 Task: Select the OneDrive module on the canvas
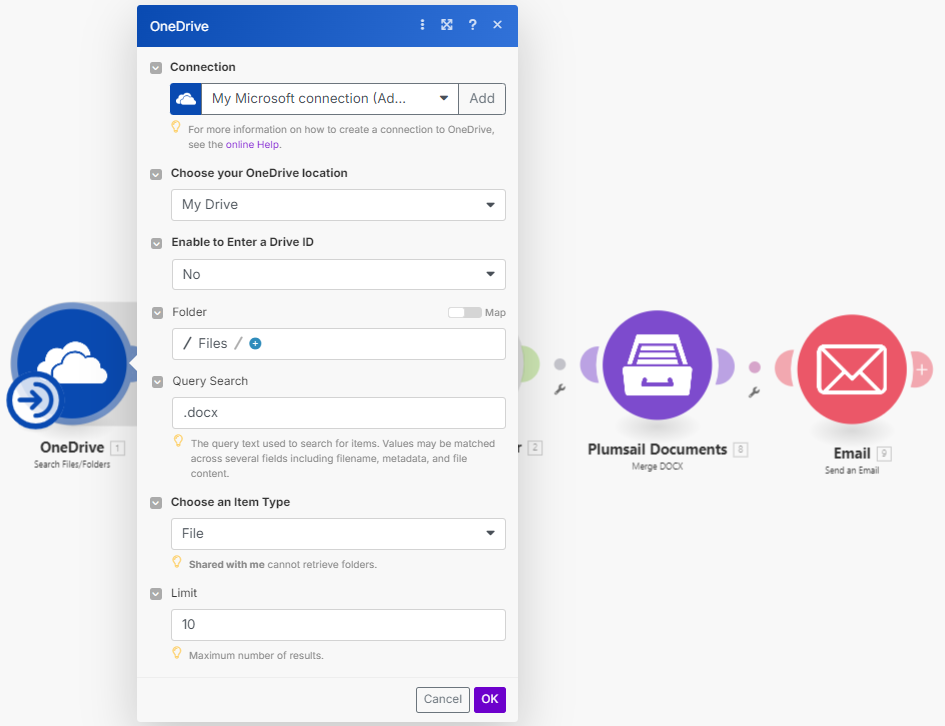(x=72, y=363)
